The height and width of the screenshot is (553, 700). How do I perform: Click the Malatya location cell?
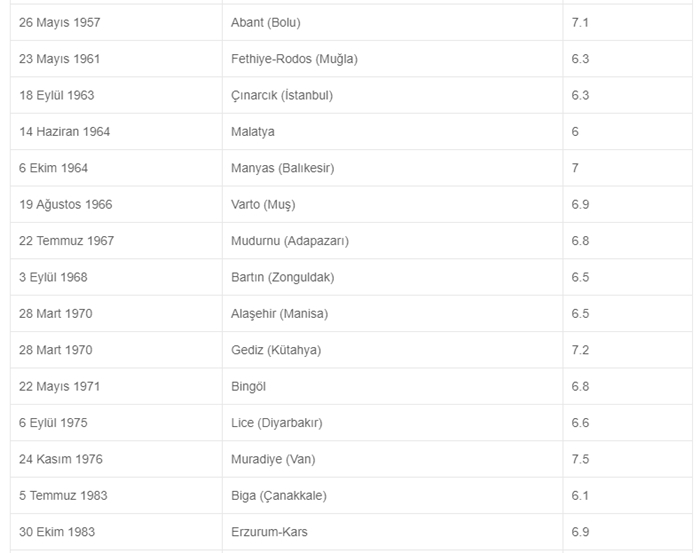[x=253, y=131]
